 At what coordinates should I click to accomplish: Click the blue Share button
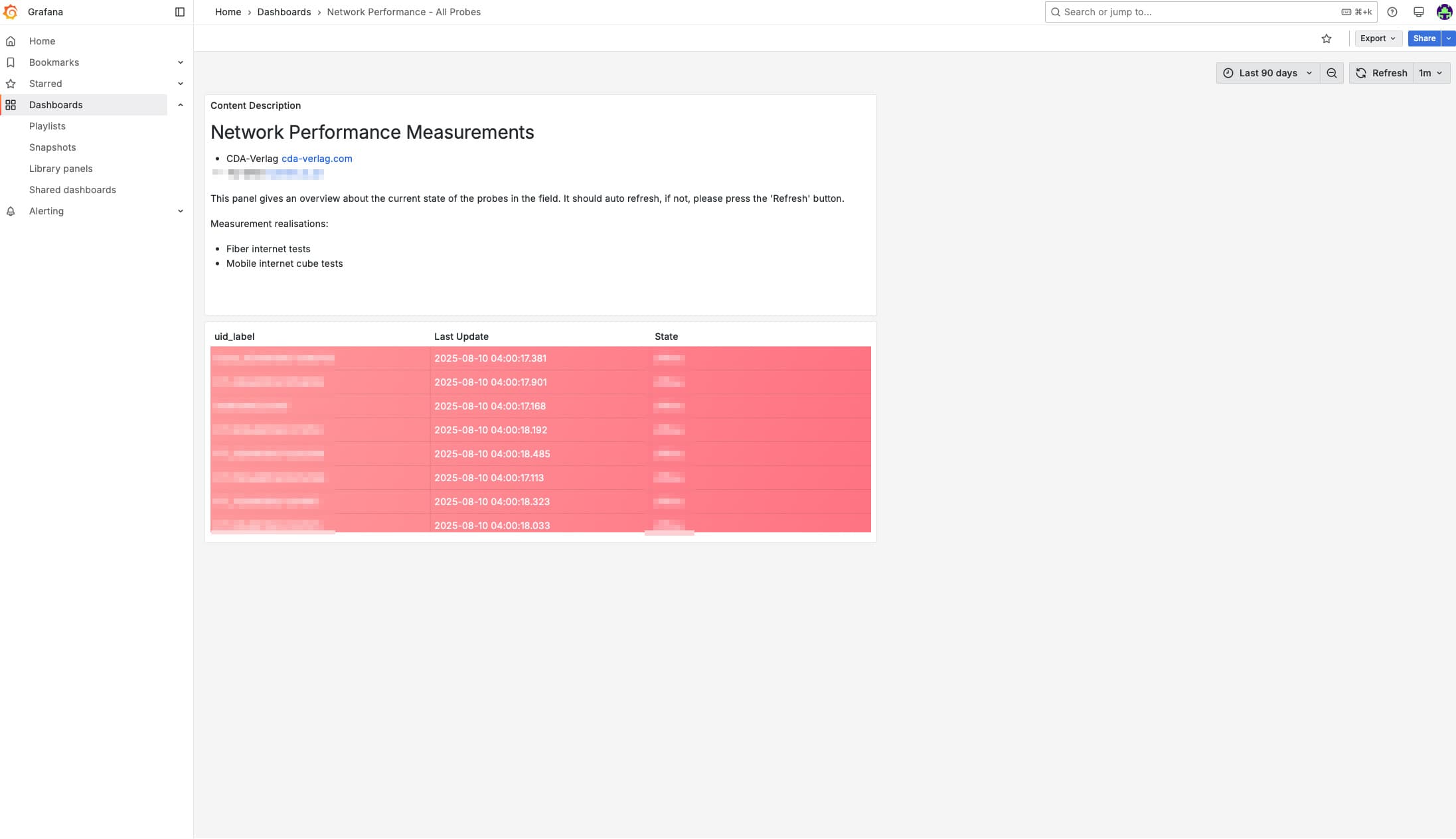1423,38
